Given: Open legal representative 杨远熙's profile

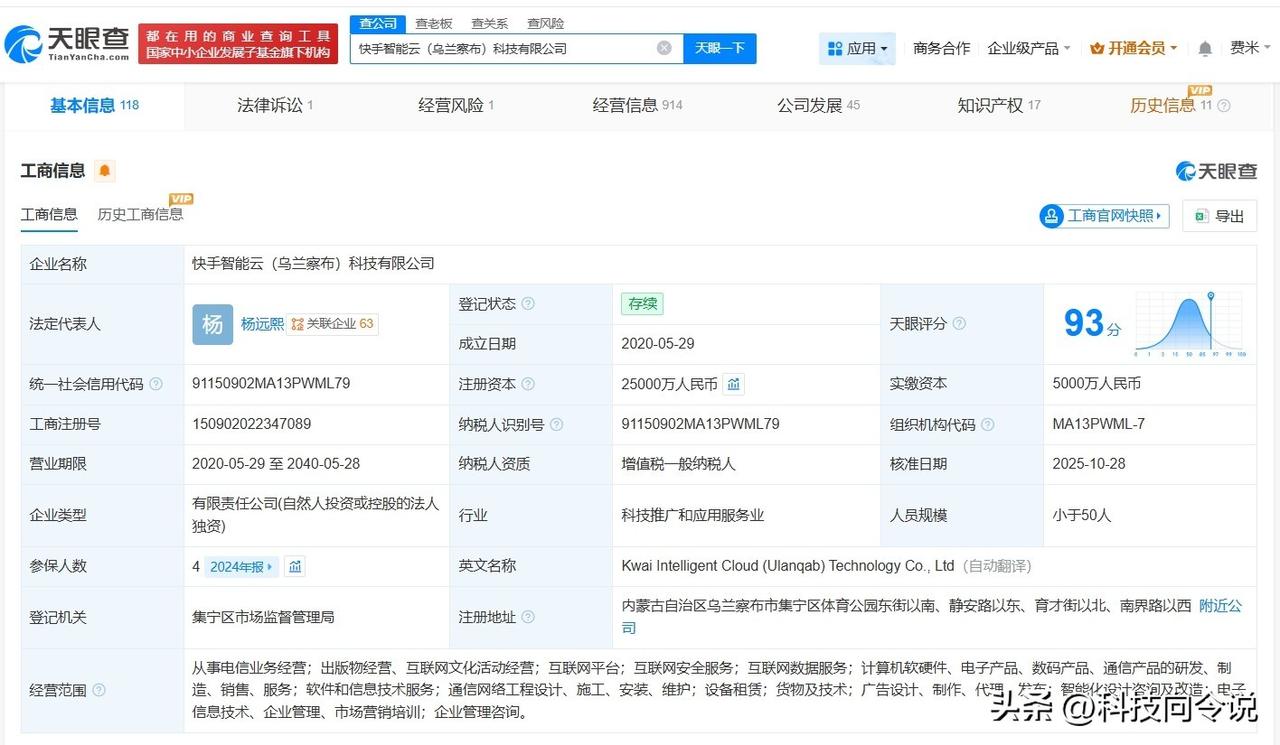Looking at the screenshot, I should coord(262,324).
